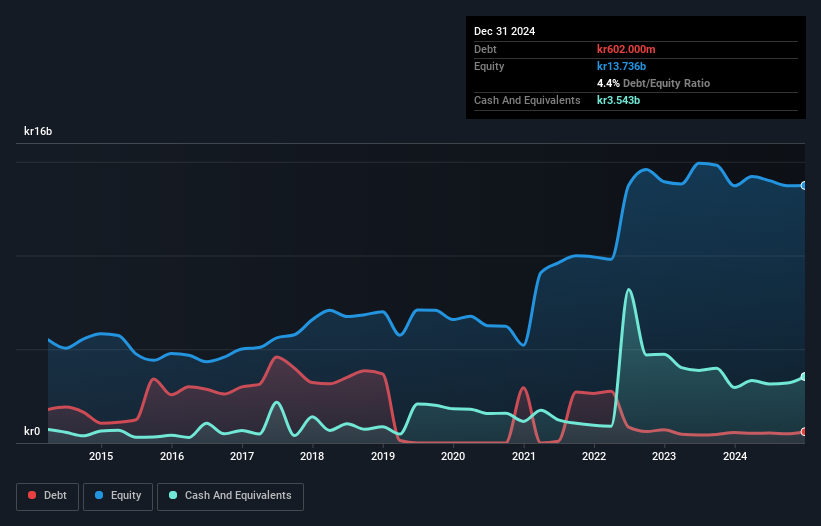Click the red Debt legend dot
Viewport: 821px width, 526px height.
click(x=32, y=495)
